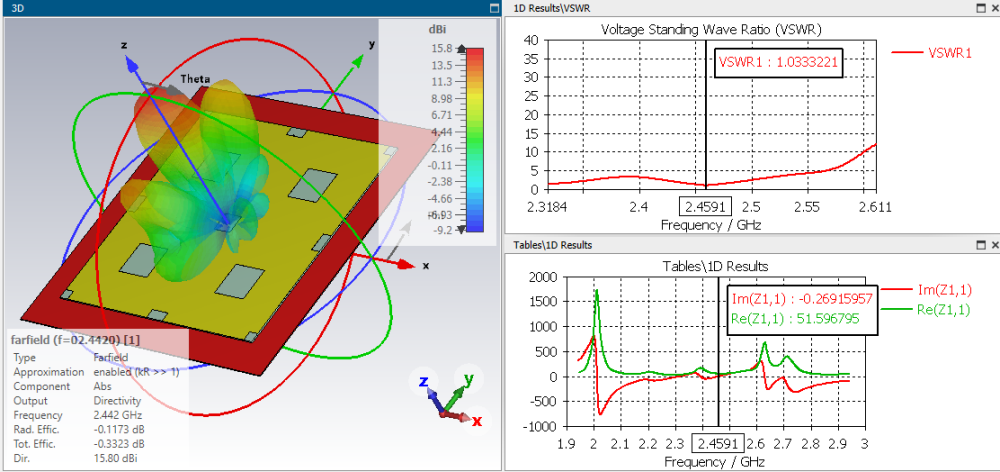Maximize the Tables 1D Results panel
Image resolution: width=1000 pixels, height=472 pixels.
(x=978, y=245)
